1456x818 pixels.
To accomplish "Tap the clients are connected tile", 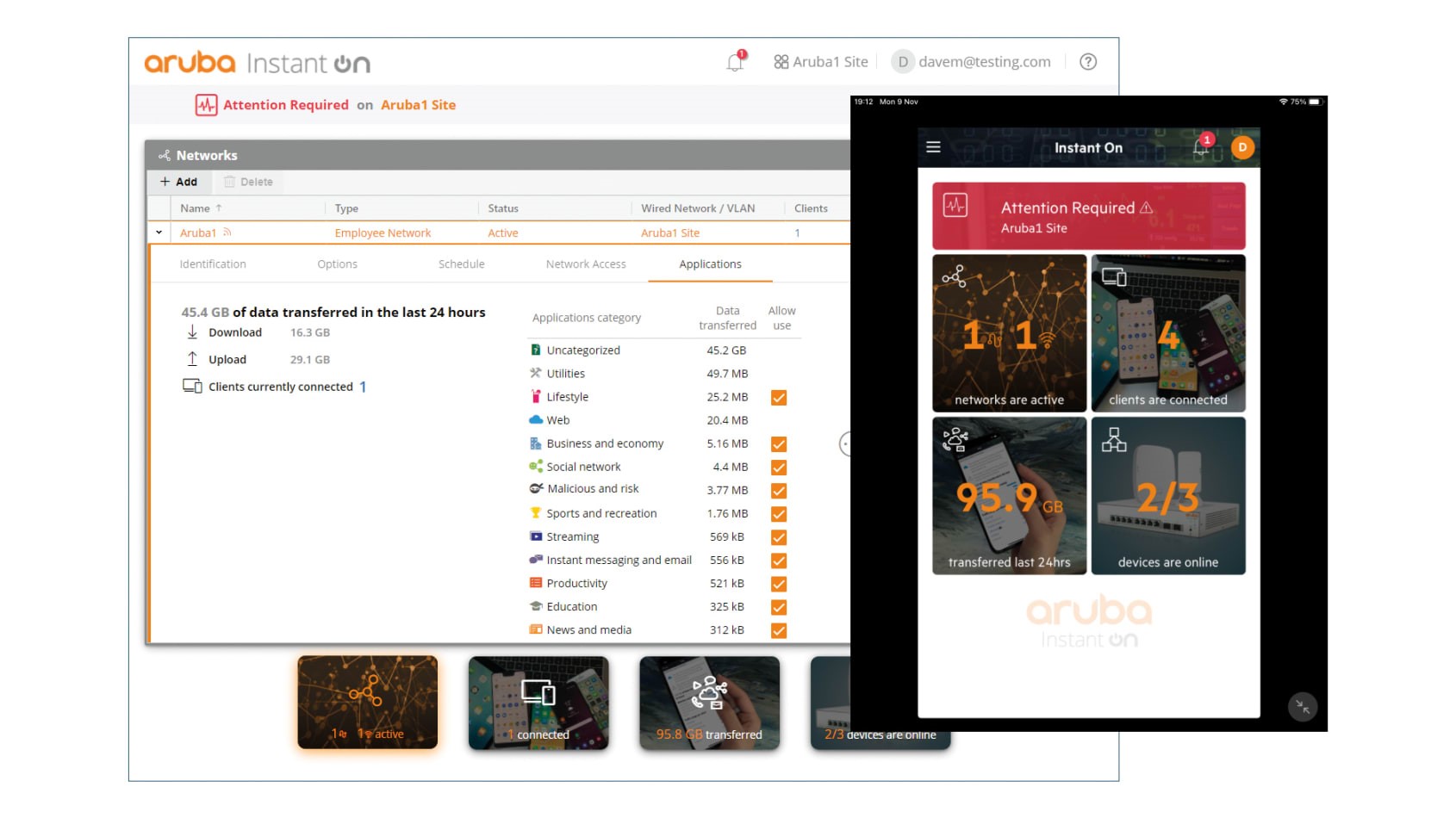I will [x=1167, y=332].
